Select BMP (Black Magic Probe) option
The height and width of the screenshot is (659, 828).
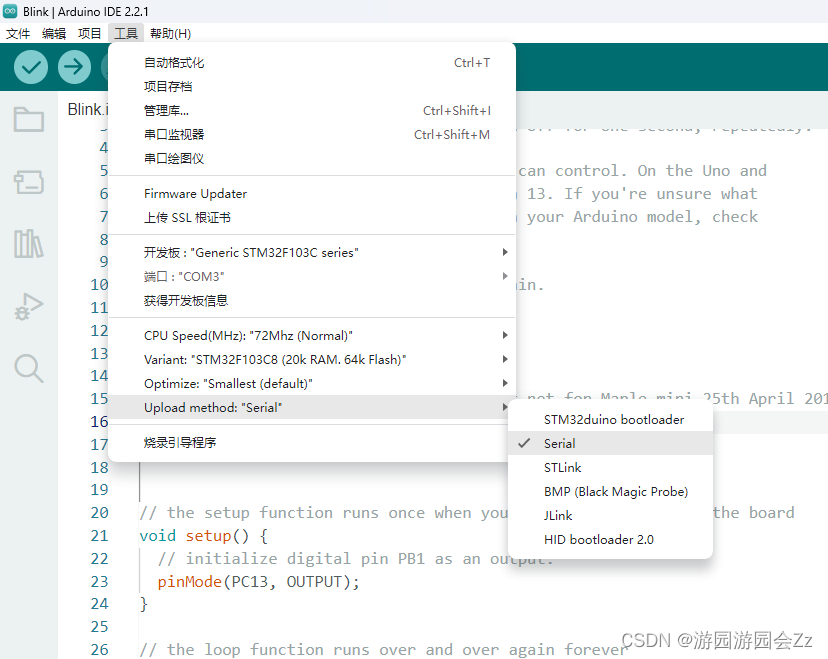[610, 492]
